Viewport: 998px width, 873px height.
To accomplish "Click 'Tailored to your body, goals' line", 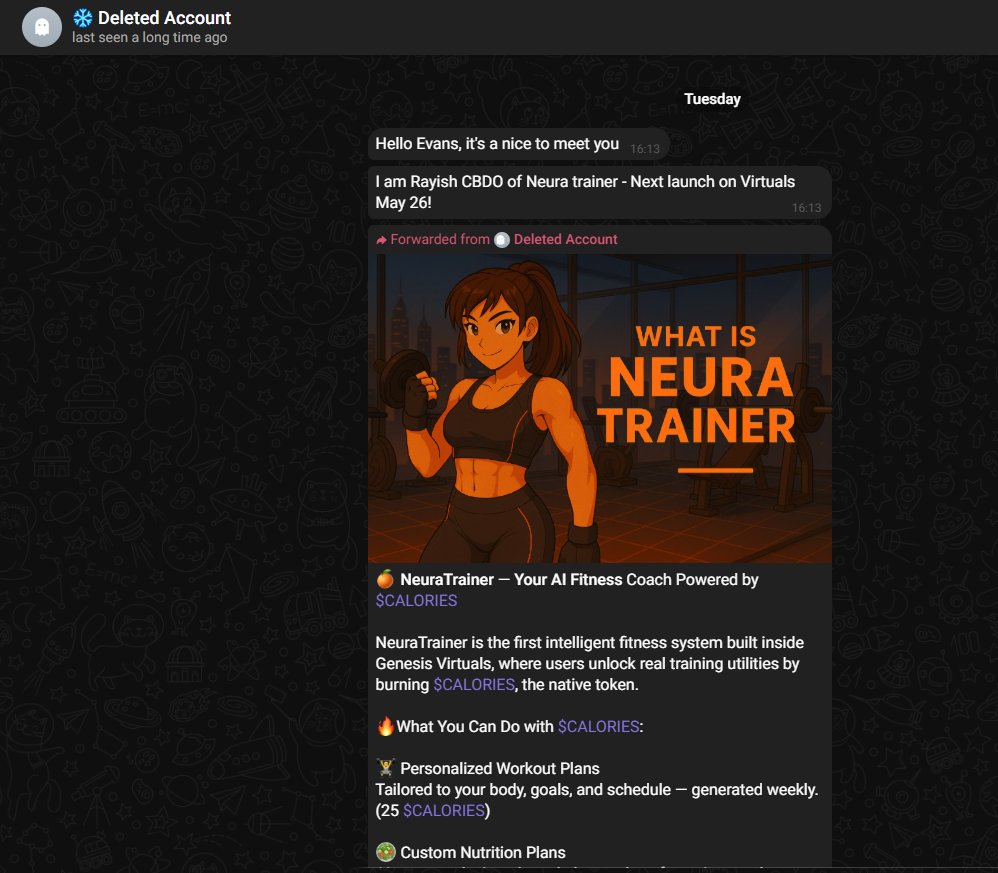I will click(596, 790).
